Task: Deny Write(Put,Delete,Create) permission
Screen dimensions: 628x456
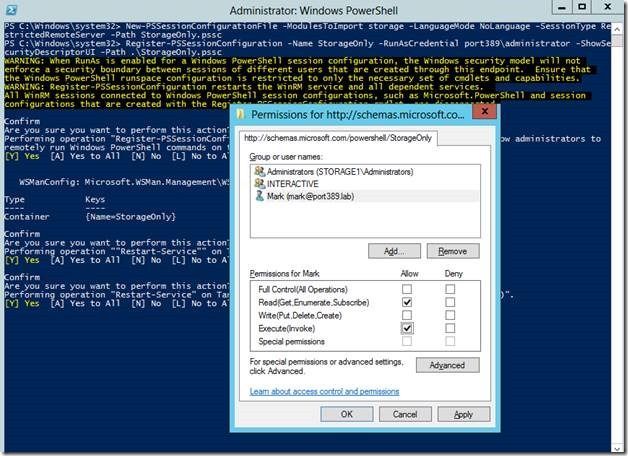Action: tap(450, 315)
